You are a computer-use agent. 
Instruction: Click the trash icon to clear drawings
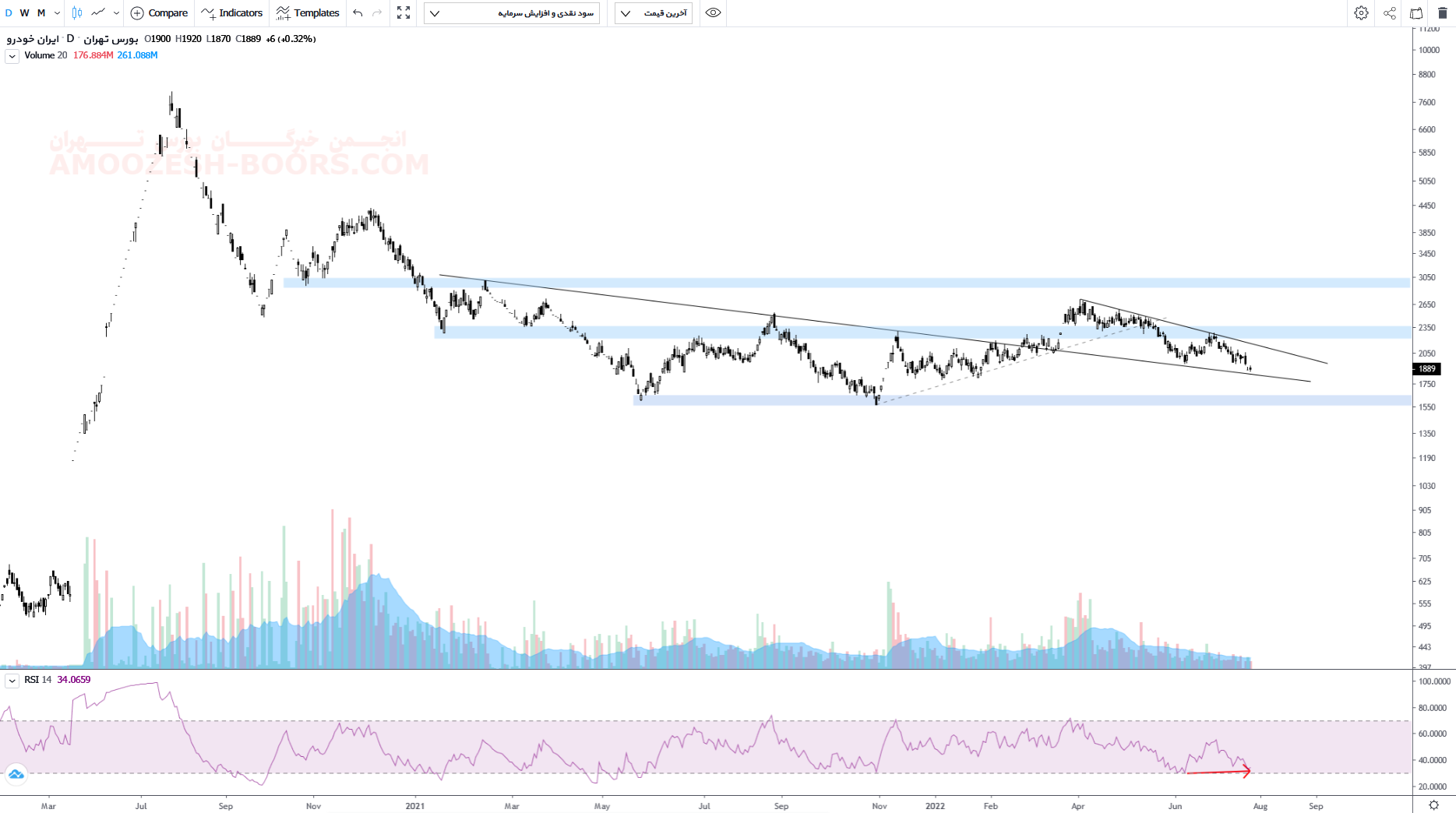pos(1442,12)
